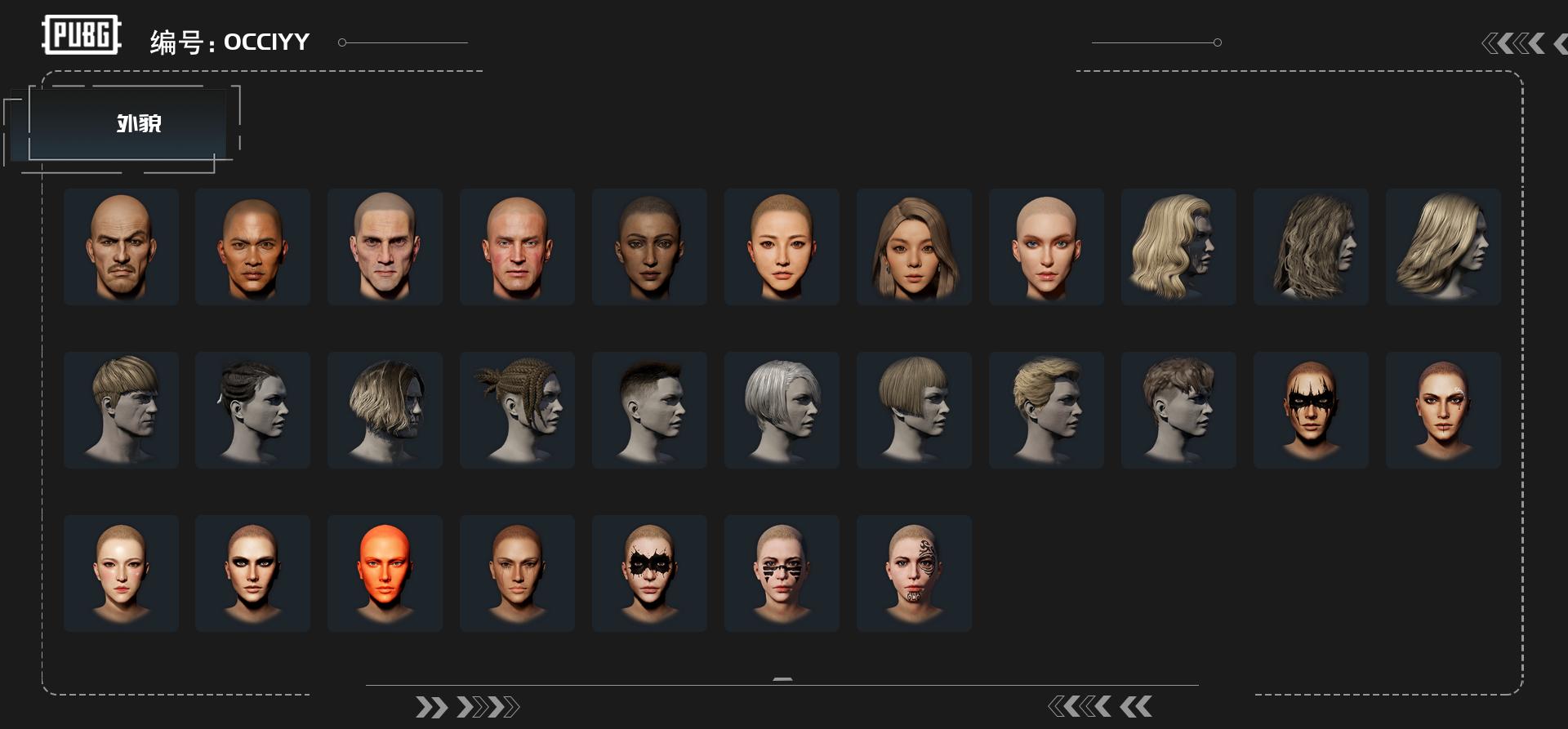Select the dark smoky eye makeup face
The image size is (1568, 729).
pyautogui.click(x=252, y=573)
